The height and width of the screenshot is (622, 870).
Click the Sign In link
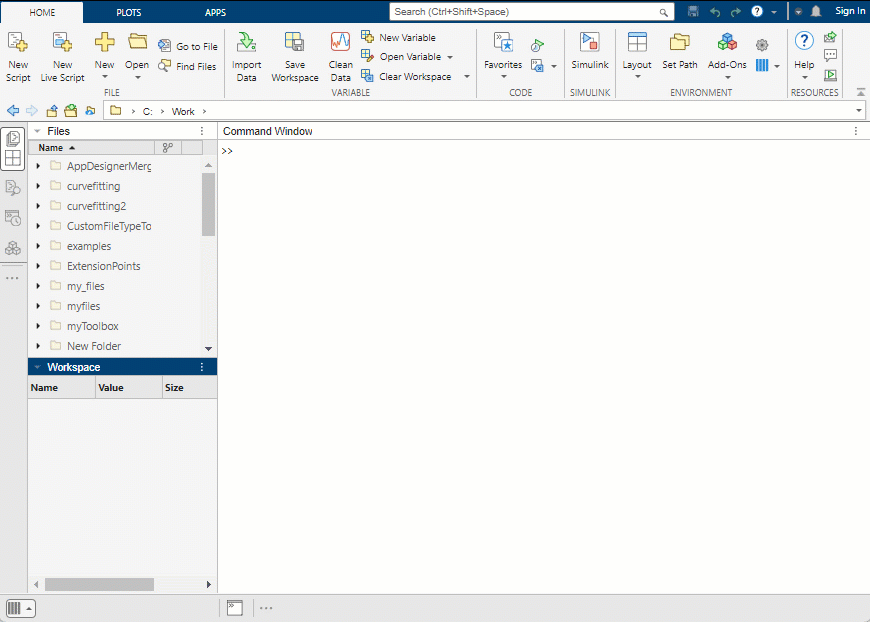(850, 11)
